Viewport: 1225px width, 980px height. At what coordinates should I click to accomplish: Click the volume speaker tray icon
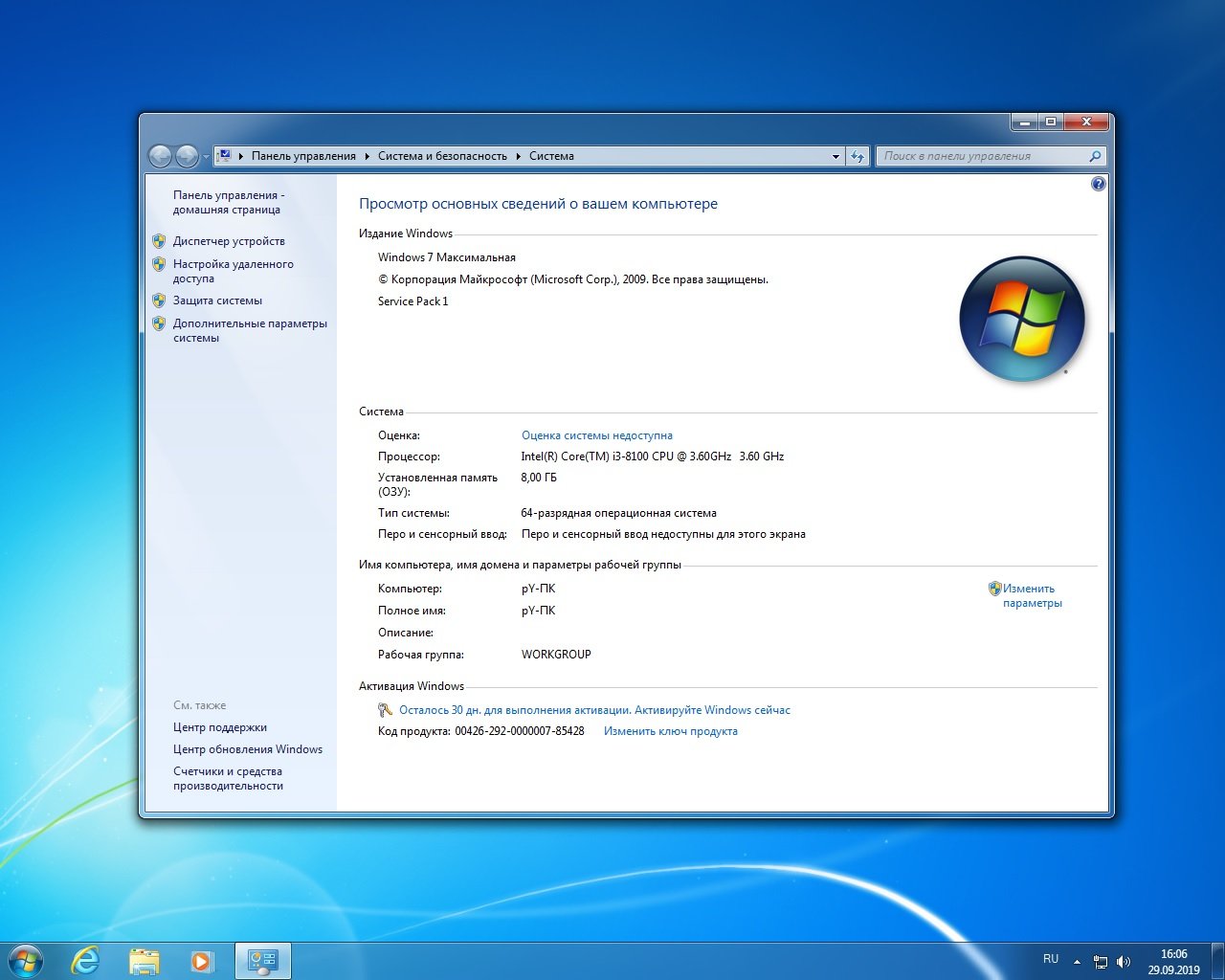click(x=1124, y=962)
